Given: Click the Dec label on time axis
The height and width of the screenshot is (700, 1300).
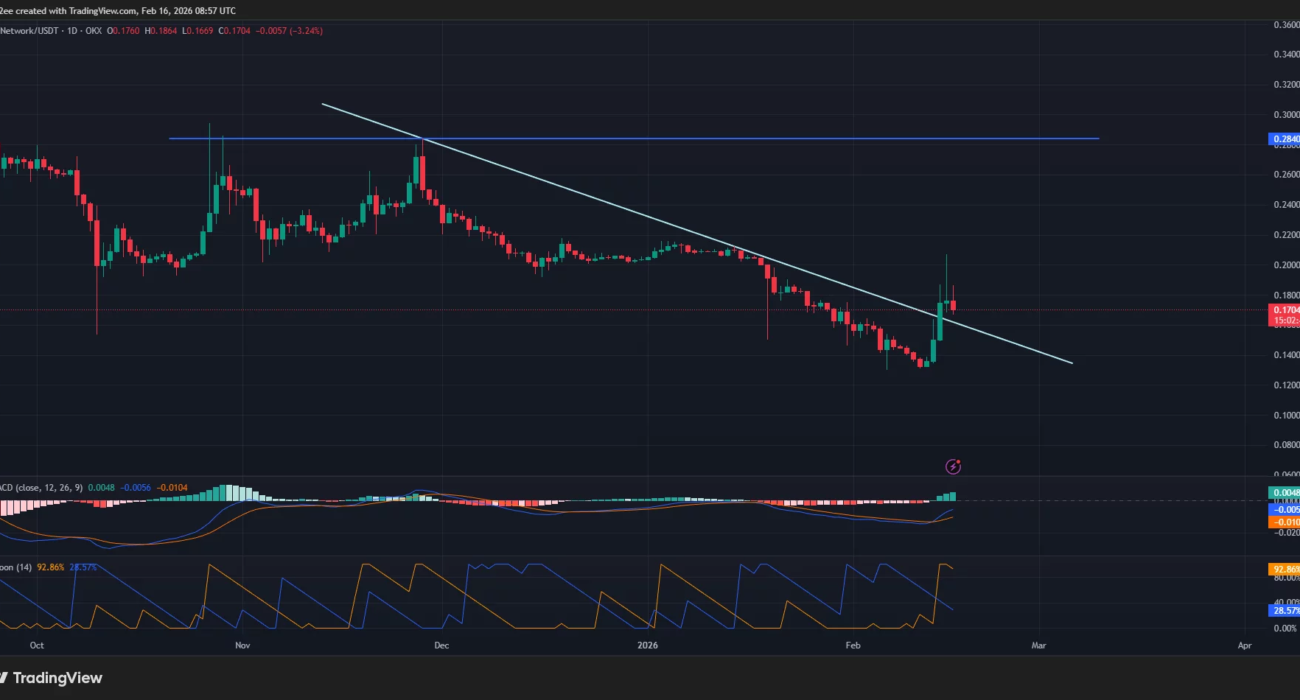Looking at the screenshot, I should (439, 646).
